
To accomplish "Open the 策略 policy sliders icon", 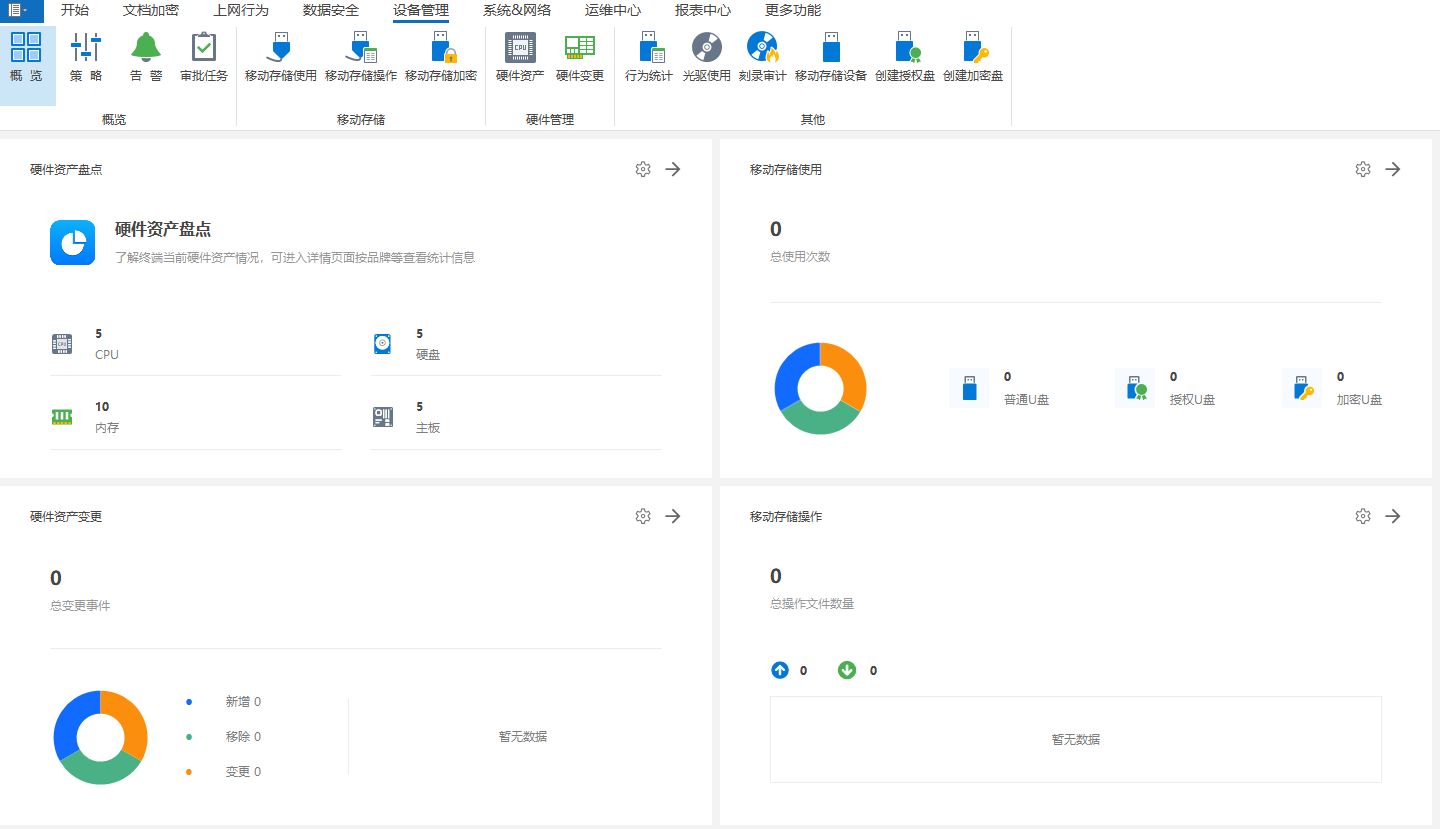I will coord(86,47).
